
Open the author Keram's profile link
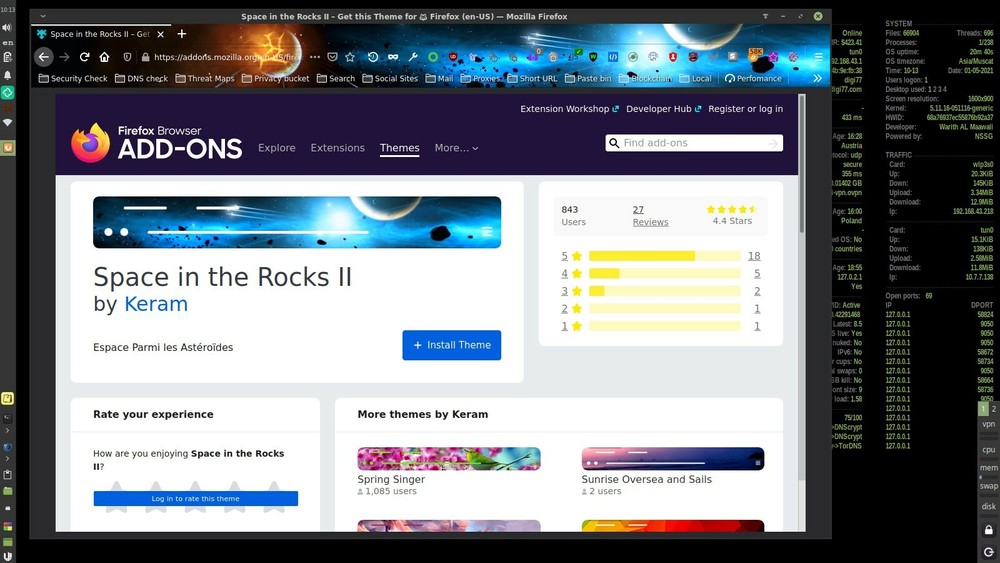click(155, 304)
